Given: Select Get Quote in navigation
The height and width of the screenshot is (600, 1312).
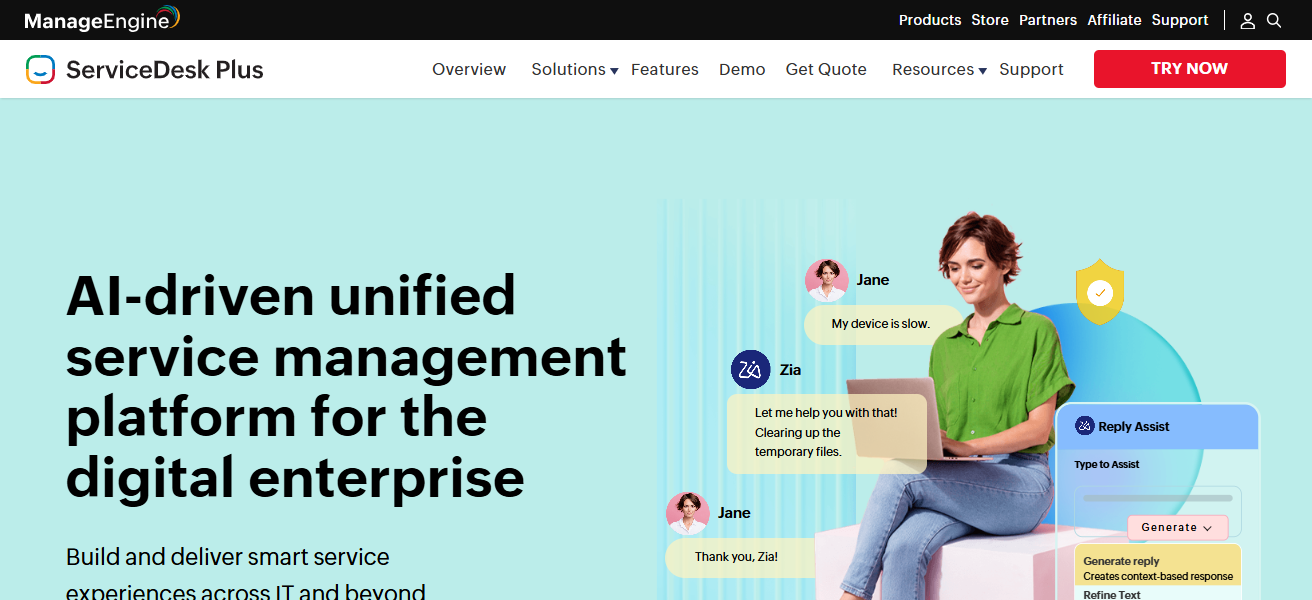Looking at the screenshot, I should (x=826, y=69).
